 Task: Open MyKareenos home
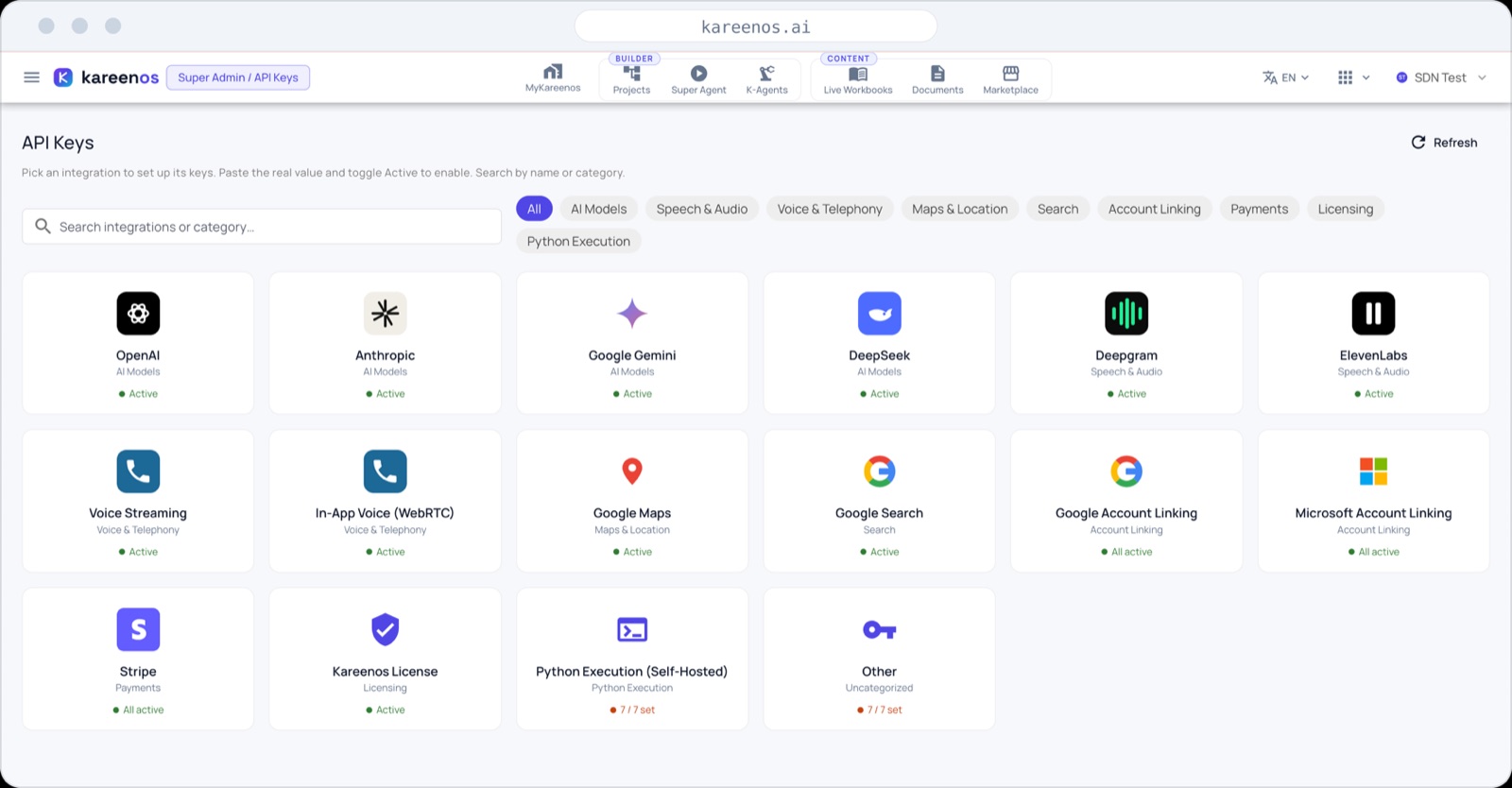pos(553,78)
